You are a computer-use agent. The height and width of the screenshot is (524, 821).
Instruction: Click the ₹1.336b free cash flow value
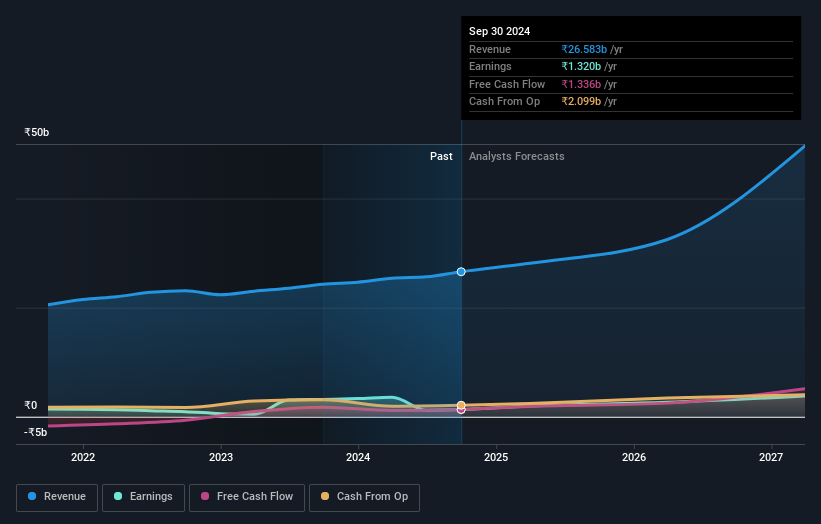(x=581, y=84)
